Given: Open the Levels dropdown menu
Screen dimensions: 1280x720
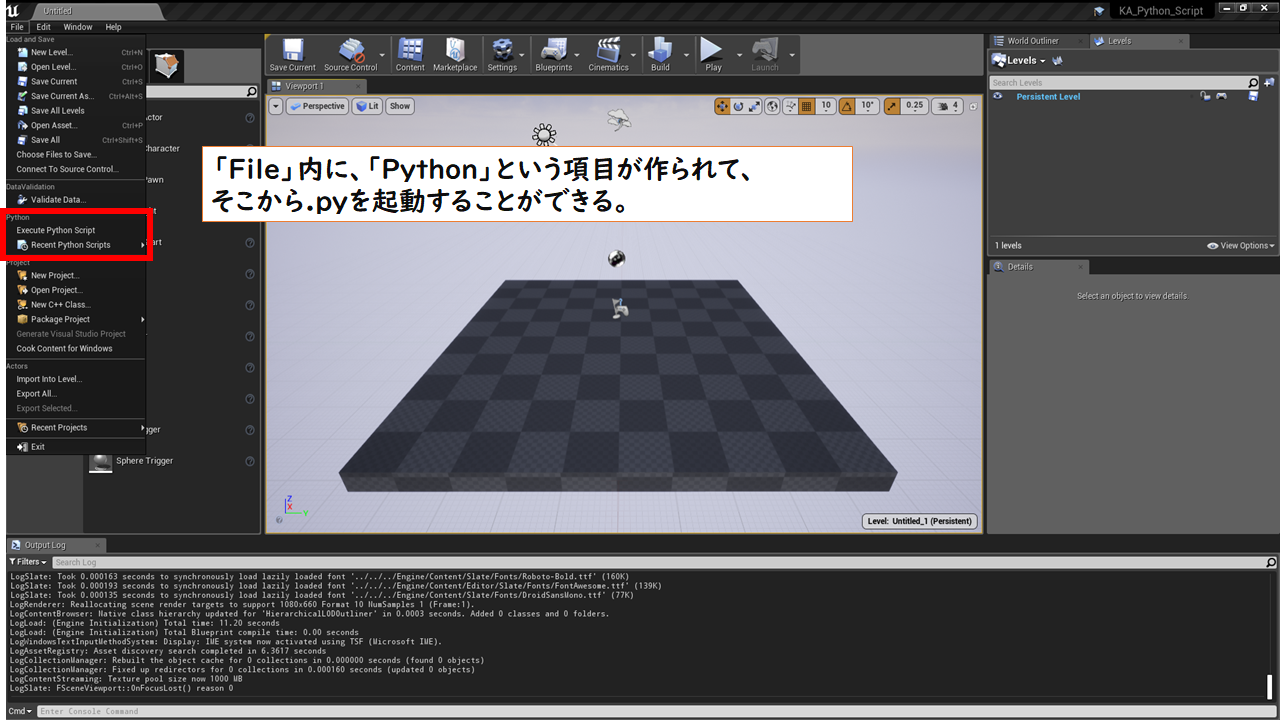Looking at the screenshot, I should [1019, 60].
